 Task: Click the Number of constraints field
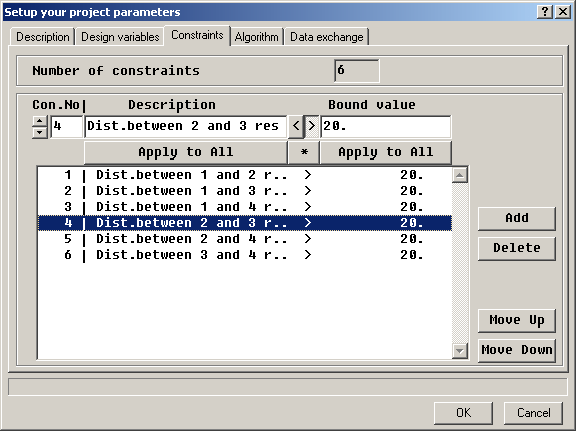pyautogui.click(x=357, y=71)
